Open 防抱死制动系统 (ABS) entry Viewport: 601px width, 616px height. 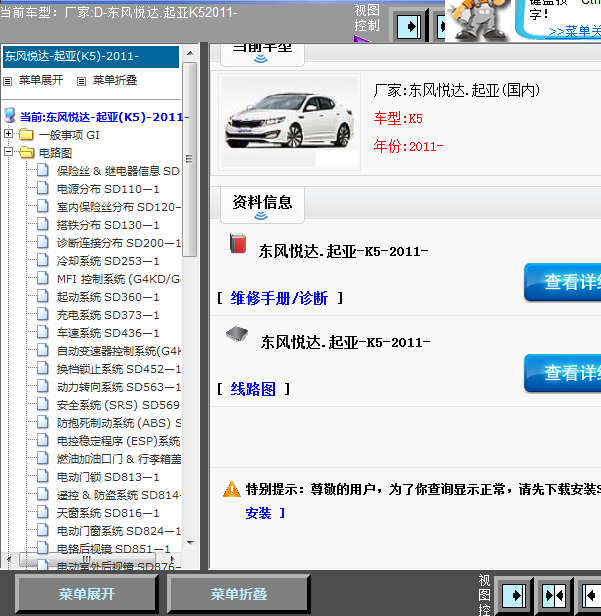click(x=119, y=423)
